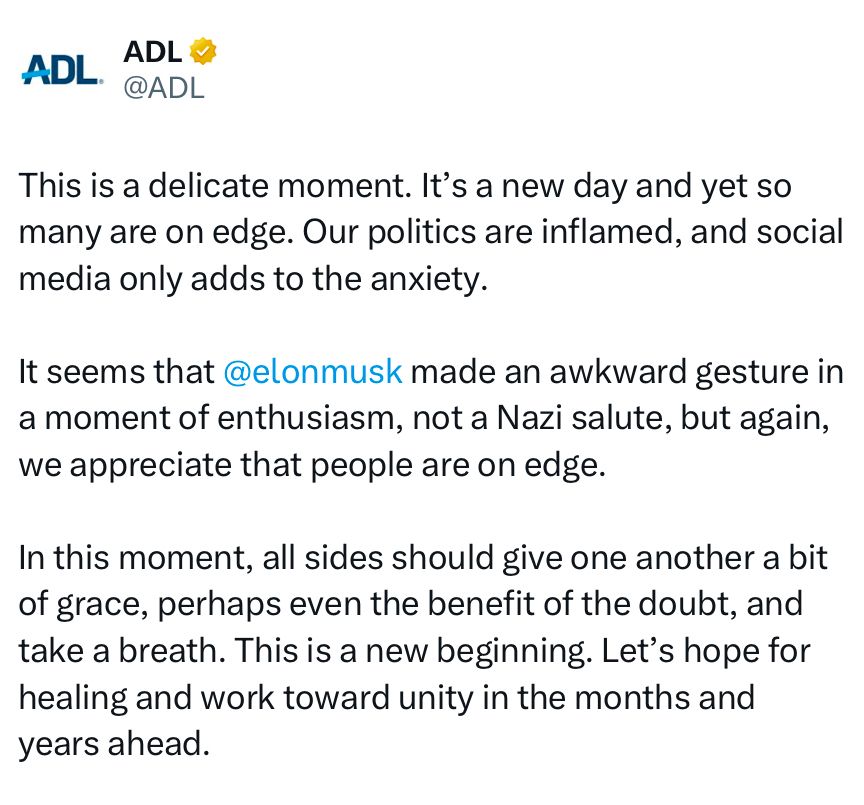This screenshot has height=805, width=864.
Task: Open the @elonmusk mention link
Action: click(313, 371)
